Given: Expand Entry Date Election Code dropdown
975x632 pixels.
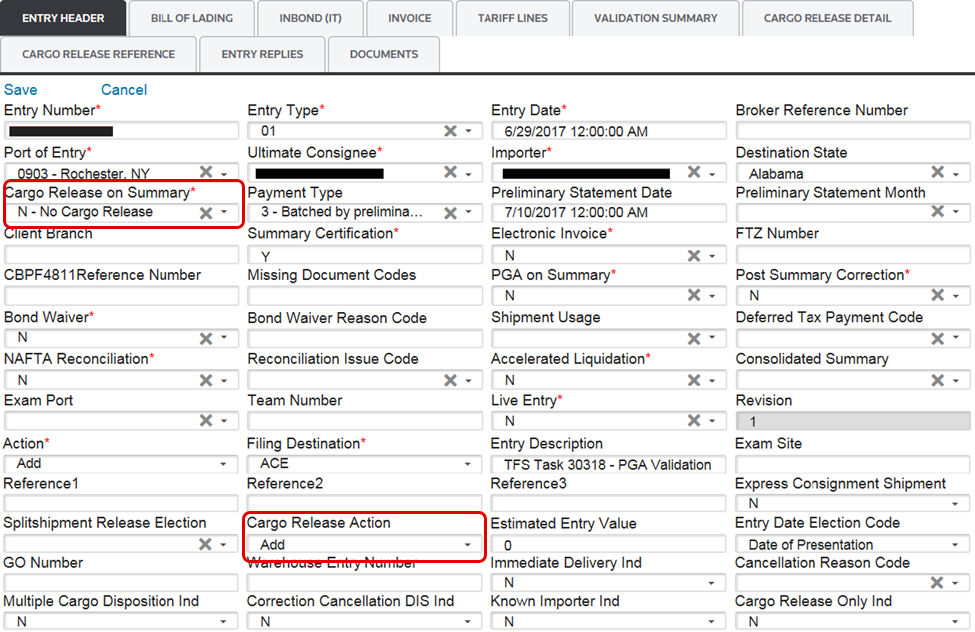Looking at the screenshot, I should (955, 545).
